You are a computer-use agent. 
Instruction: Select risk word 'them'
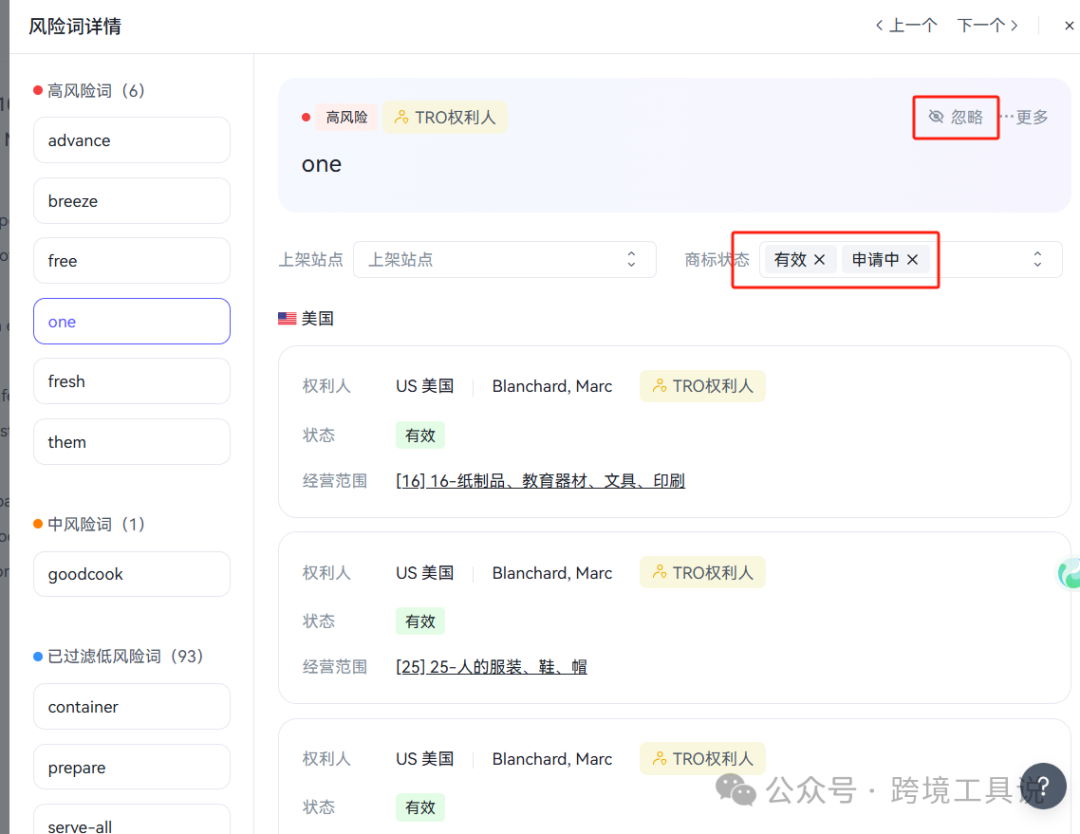[132, 442]
